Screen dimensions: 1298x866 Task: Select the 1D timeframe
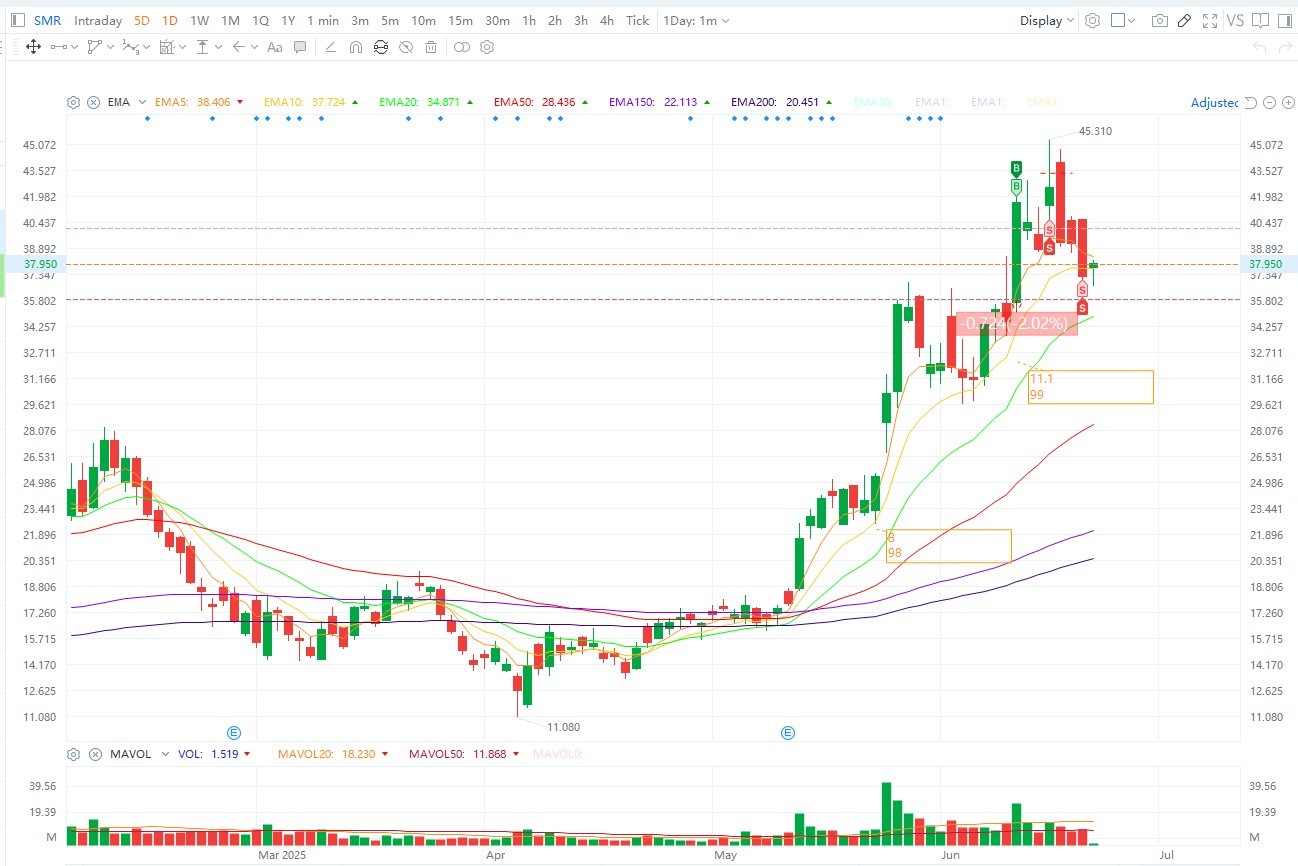click(170, 20)
